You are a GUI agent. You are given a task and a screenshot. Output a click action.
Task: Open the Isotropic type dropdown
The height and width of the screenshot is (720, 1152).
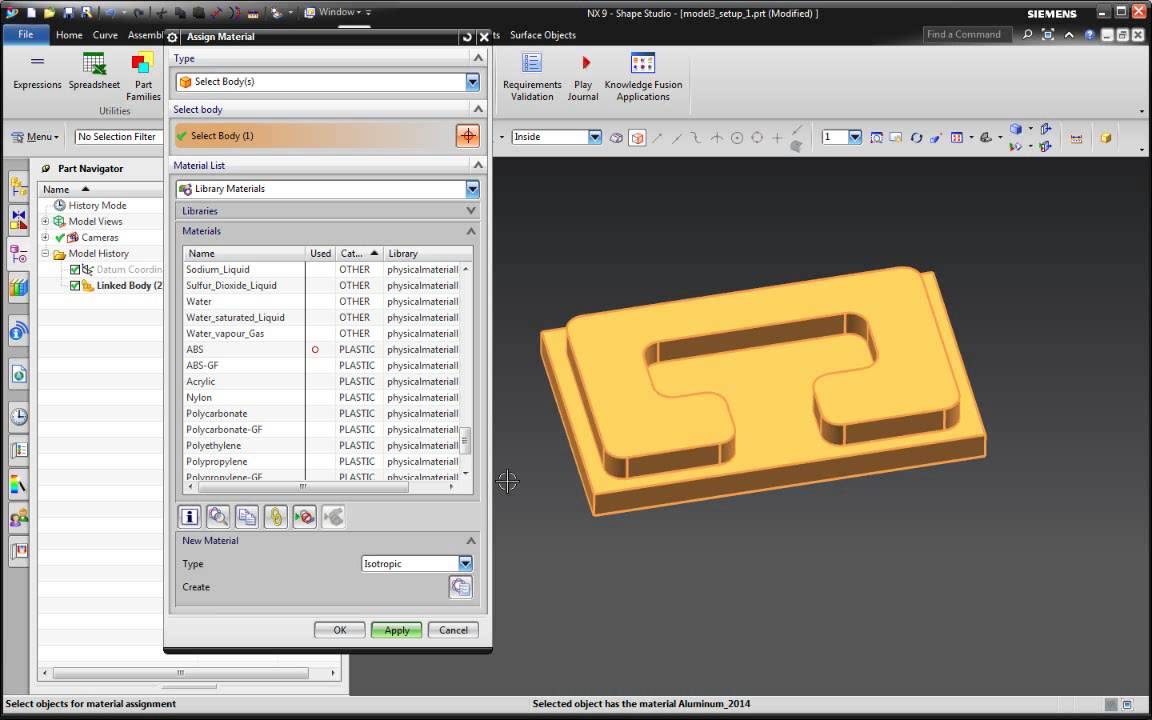tap(465, 564)
